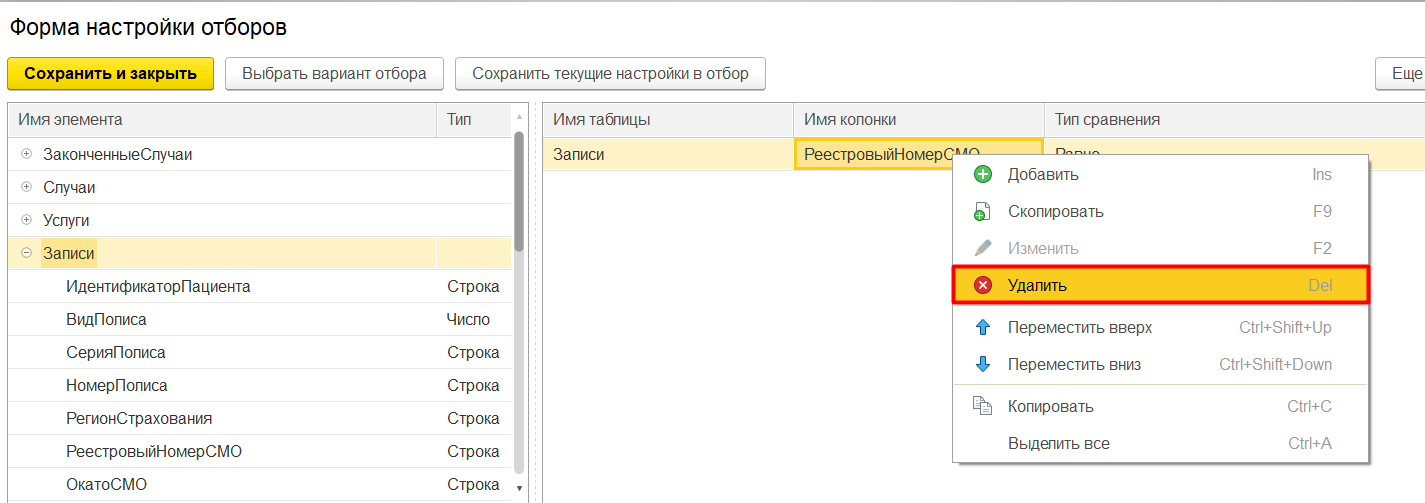
Task: Click the Скопировать document icon
Action: (x=982, y=212)
